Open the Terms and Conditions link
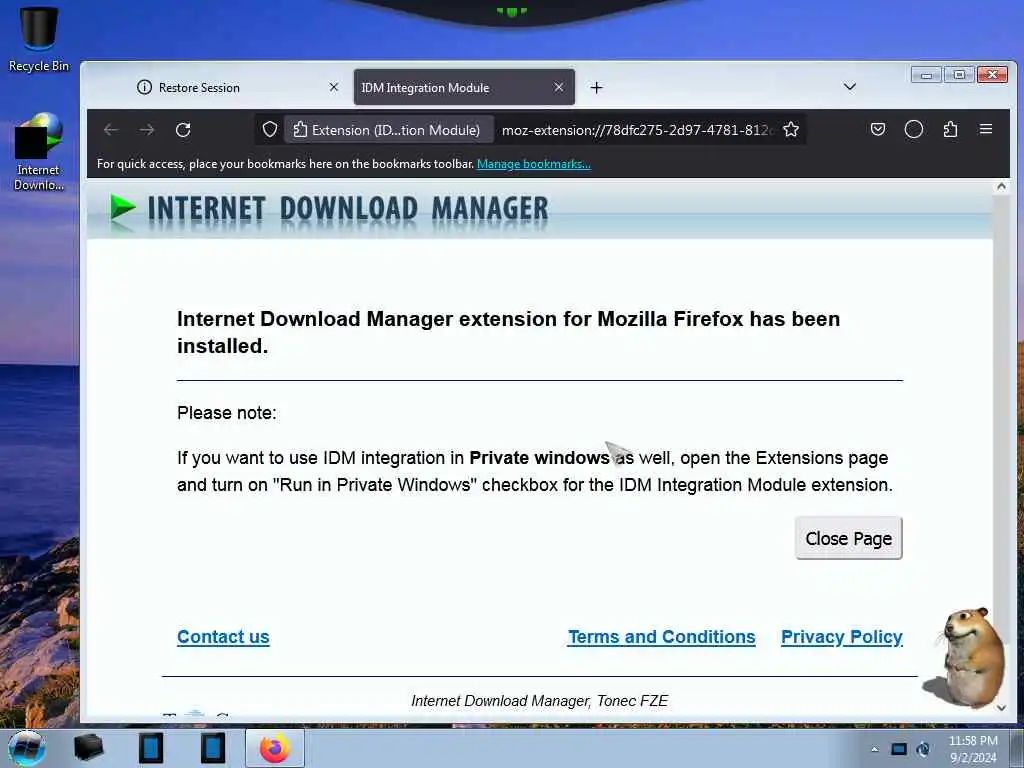Viewport: 1024px width, 768px height. coord(662,637)
